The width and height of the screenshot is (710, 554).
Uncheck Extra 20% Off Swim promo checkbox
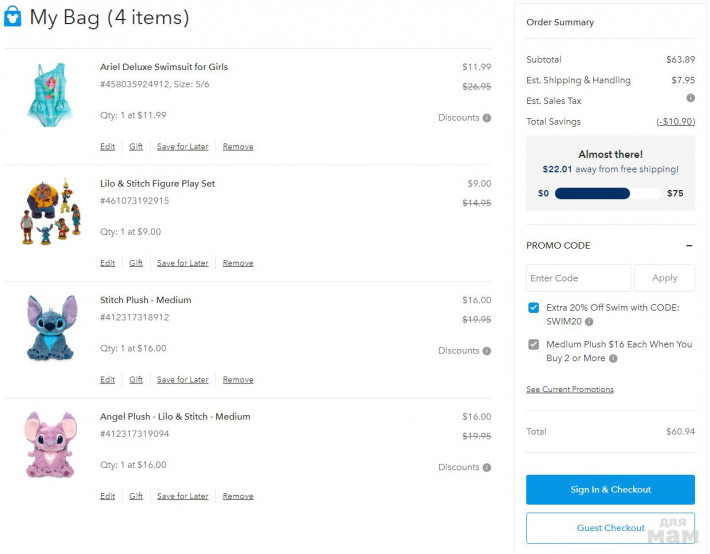click(534, 308)
